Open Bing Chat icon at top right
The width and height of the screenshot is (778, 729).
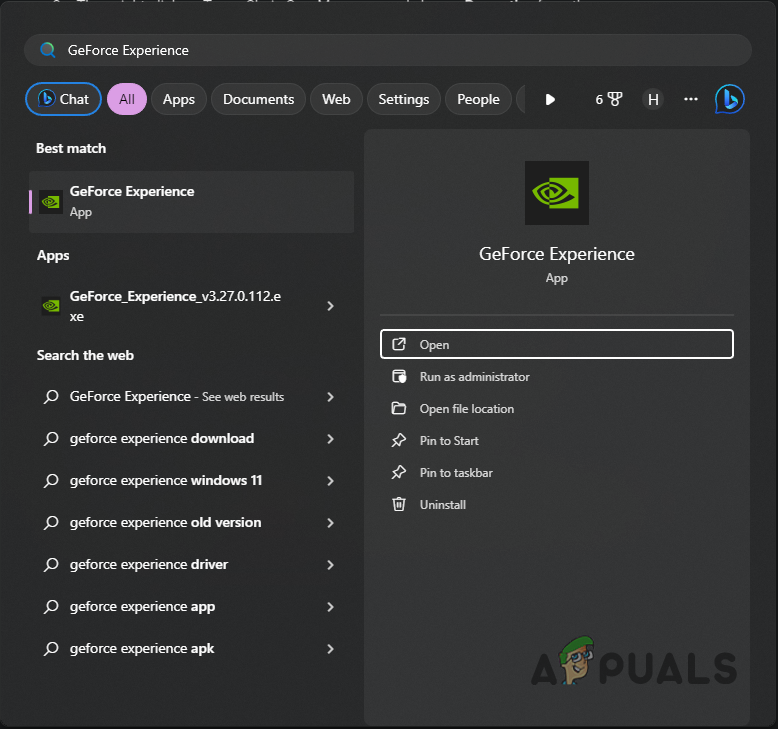coord(729,99)
